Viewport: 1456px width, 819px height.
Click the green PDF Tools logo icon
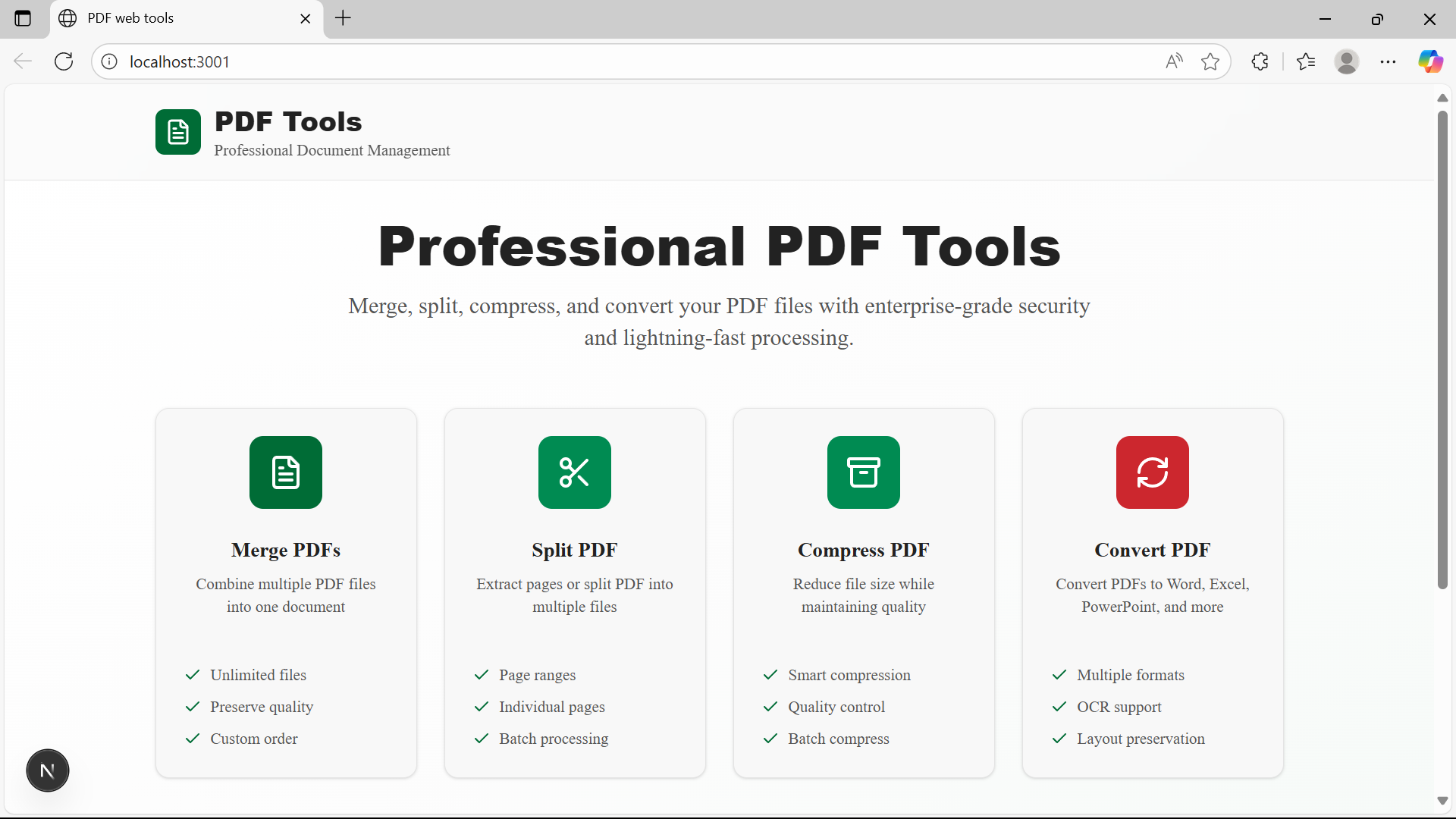click(178, 132)
